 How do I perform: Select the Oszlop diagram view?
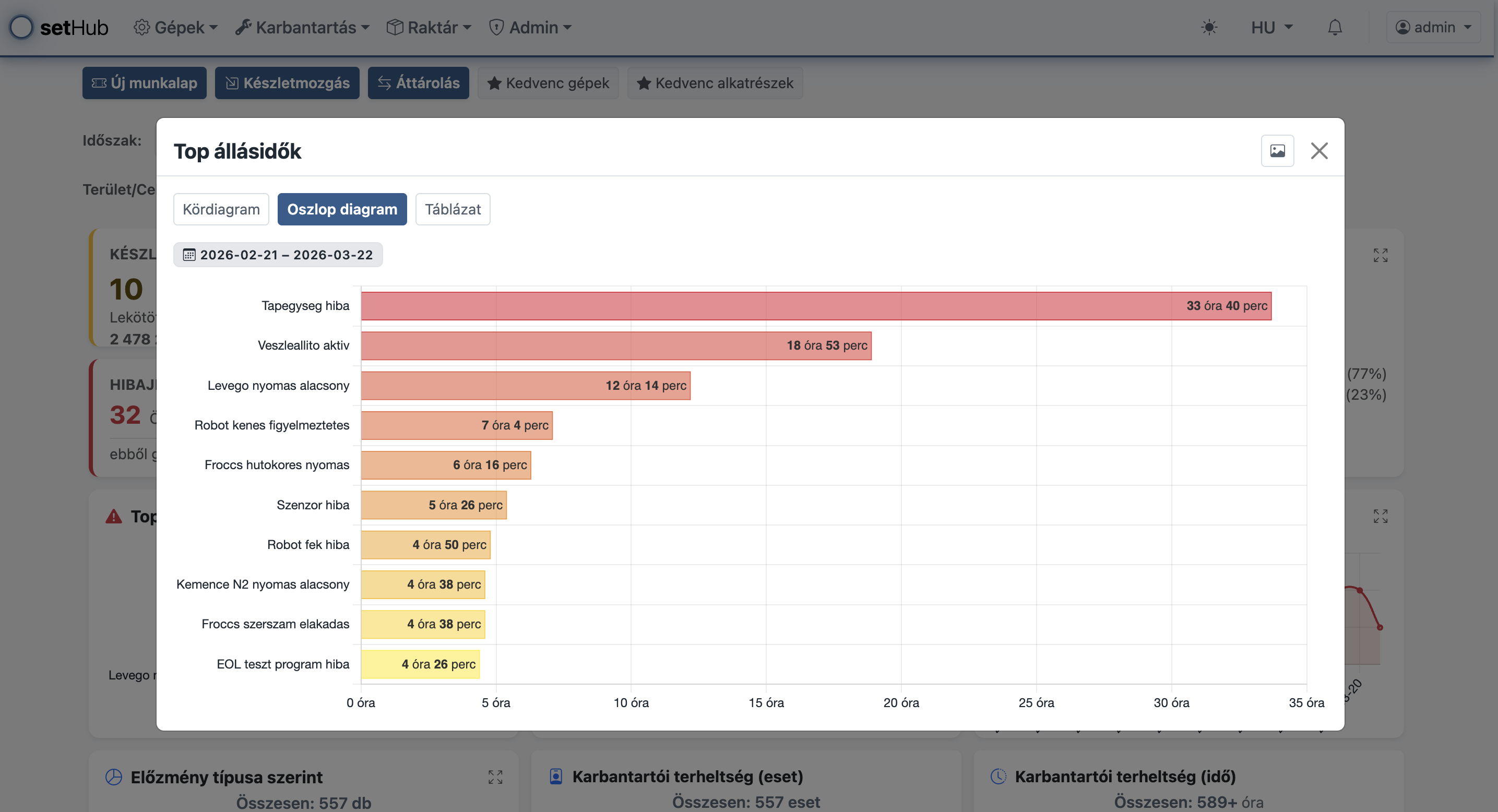(342, 209)
